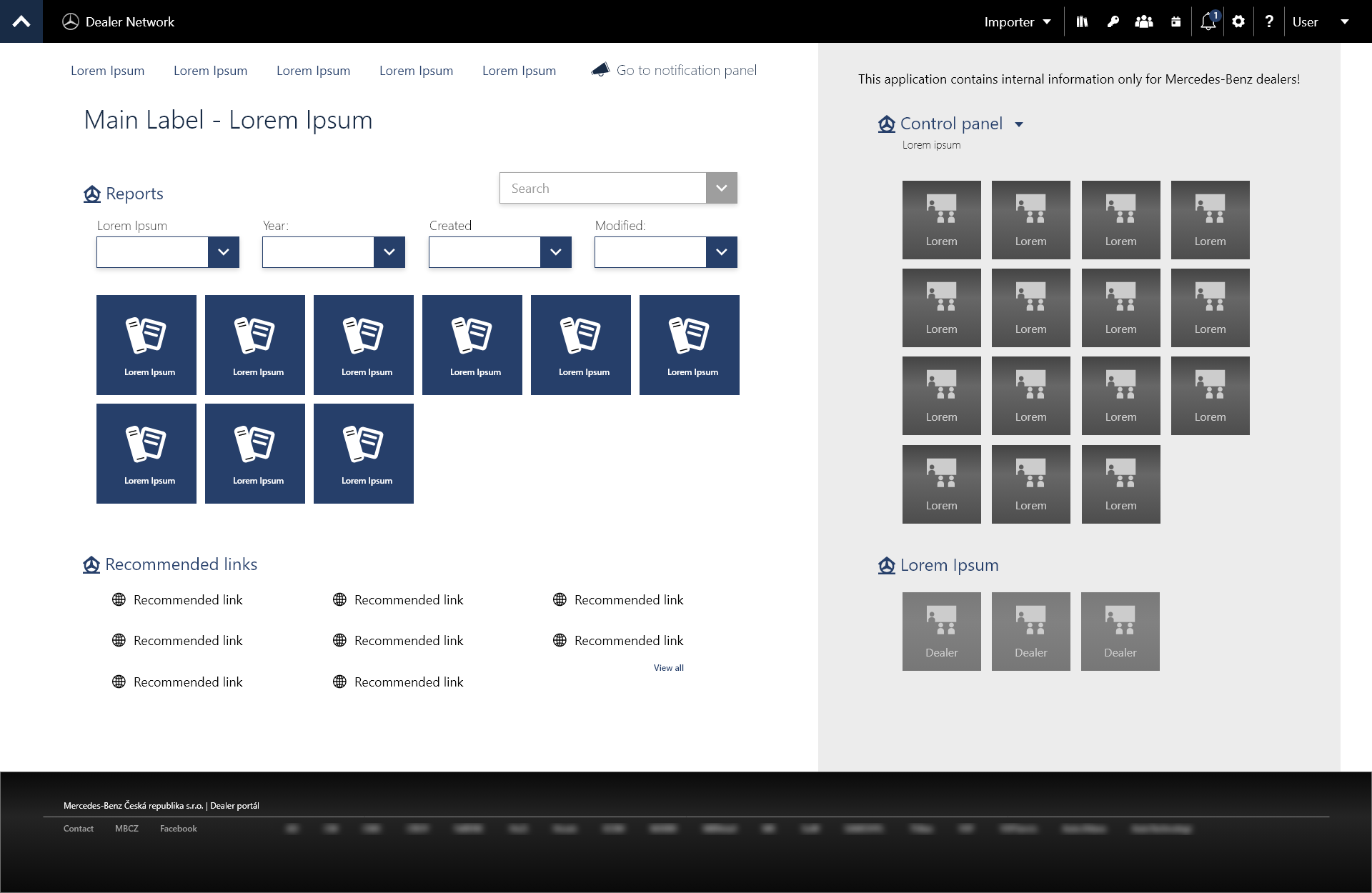Expand the Control panel arrow
This screenshot has width=1372, height=893.
[x=1019, y=124]
